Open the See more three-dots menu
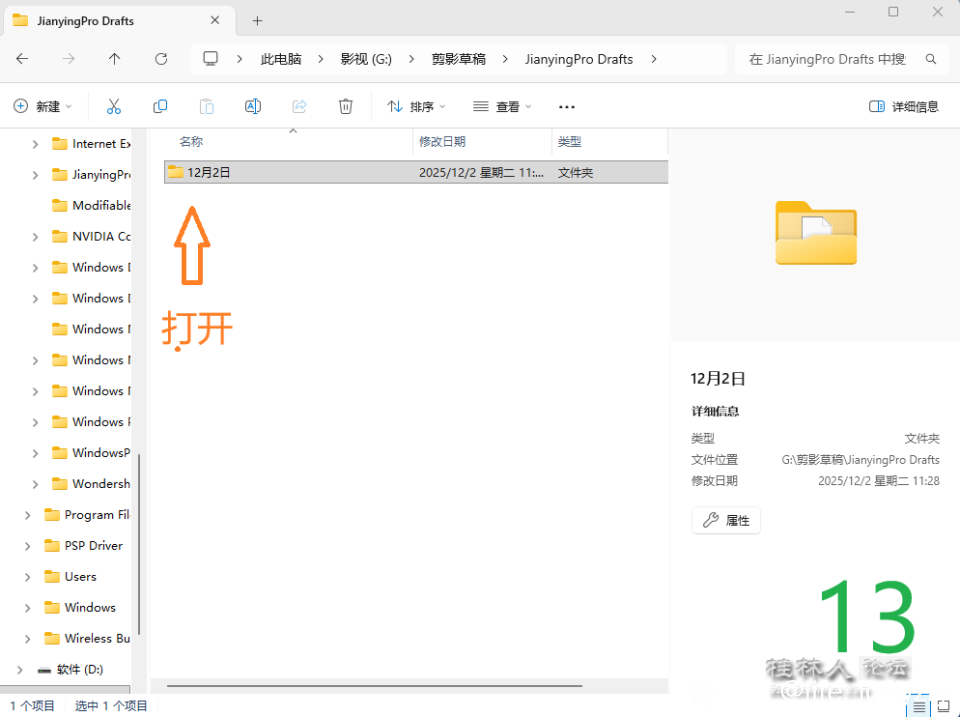 (x=567, y=106)
